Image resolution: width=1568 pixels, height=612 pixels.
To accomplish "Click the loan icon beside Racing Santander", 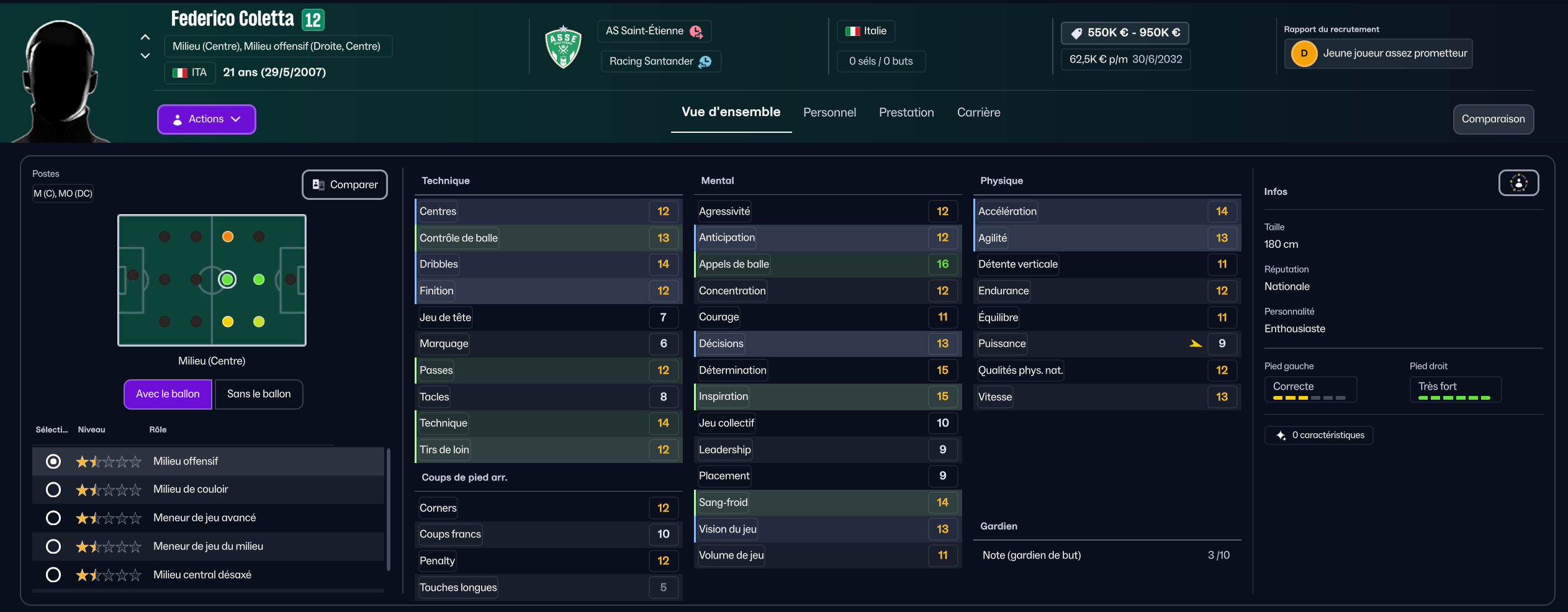I will click(x=705, y=61).
